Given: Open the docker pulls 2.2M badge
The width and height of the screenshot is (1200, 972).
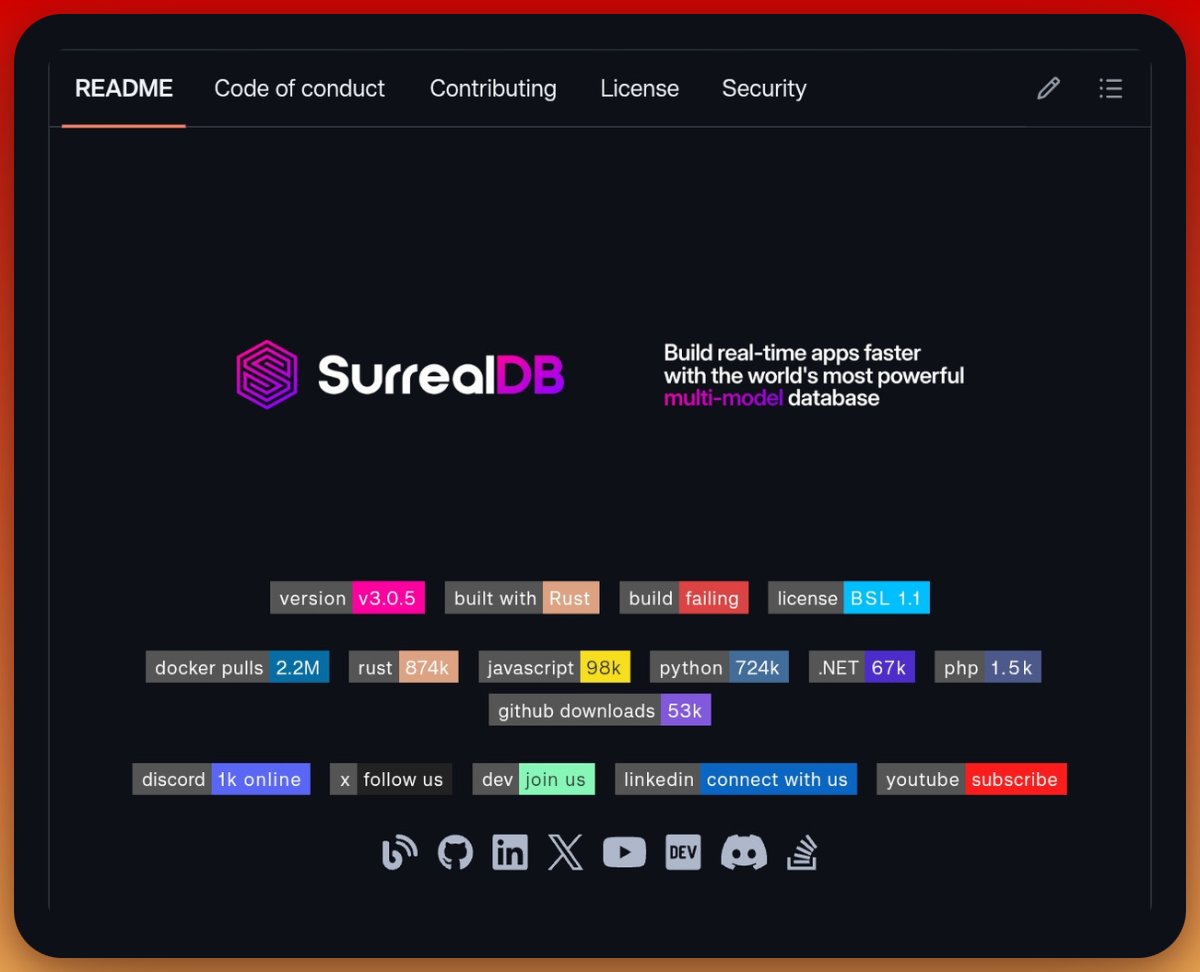Looking at the screenshot, I should pyautogui.click(x=237, y=667).
